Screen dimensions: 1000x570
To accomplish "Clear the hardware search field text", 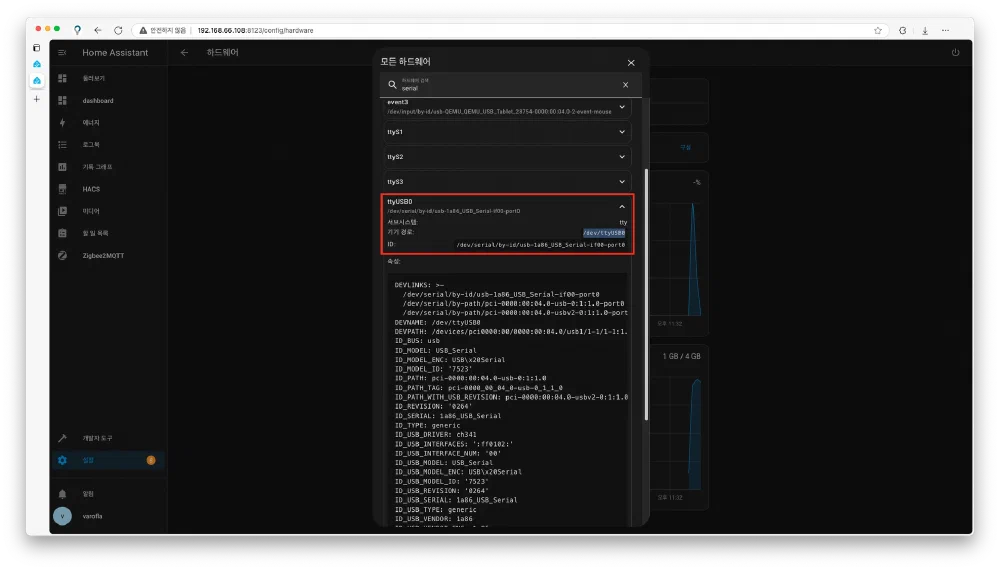I will (x=626, y=85).
